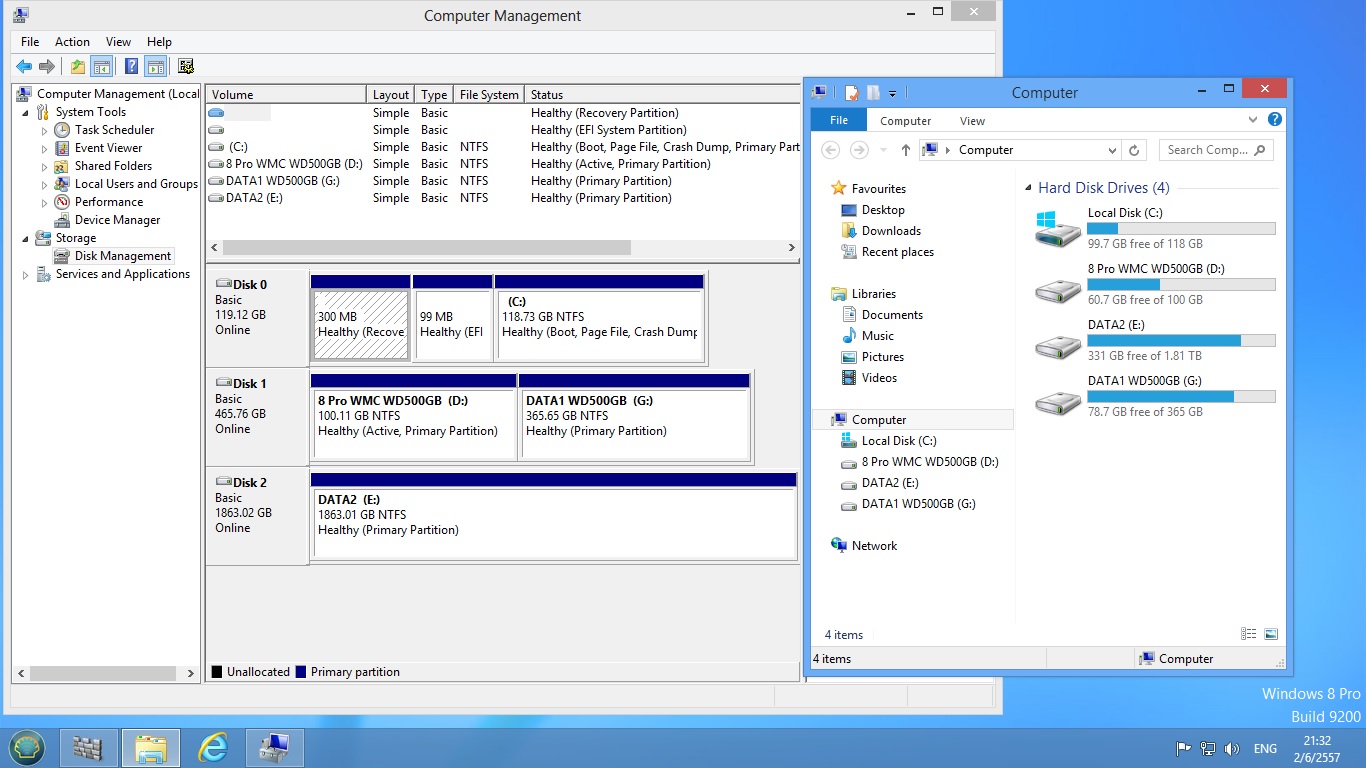This screenshot has height=768, width=1366.
Task: Expand the Task Scheduler tree node
Action: point(44,131)
